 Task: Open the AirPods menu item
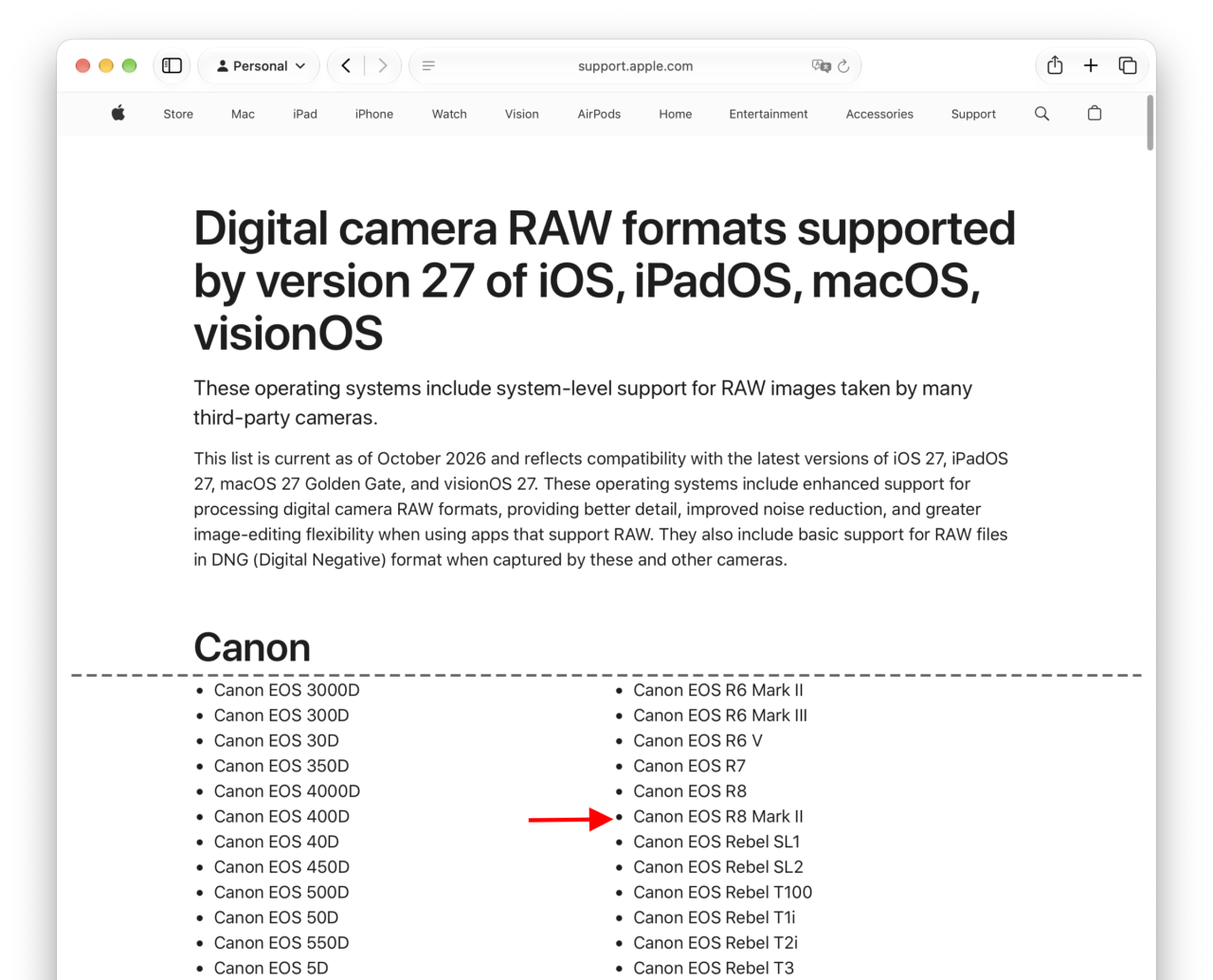599,114
